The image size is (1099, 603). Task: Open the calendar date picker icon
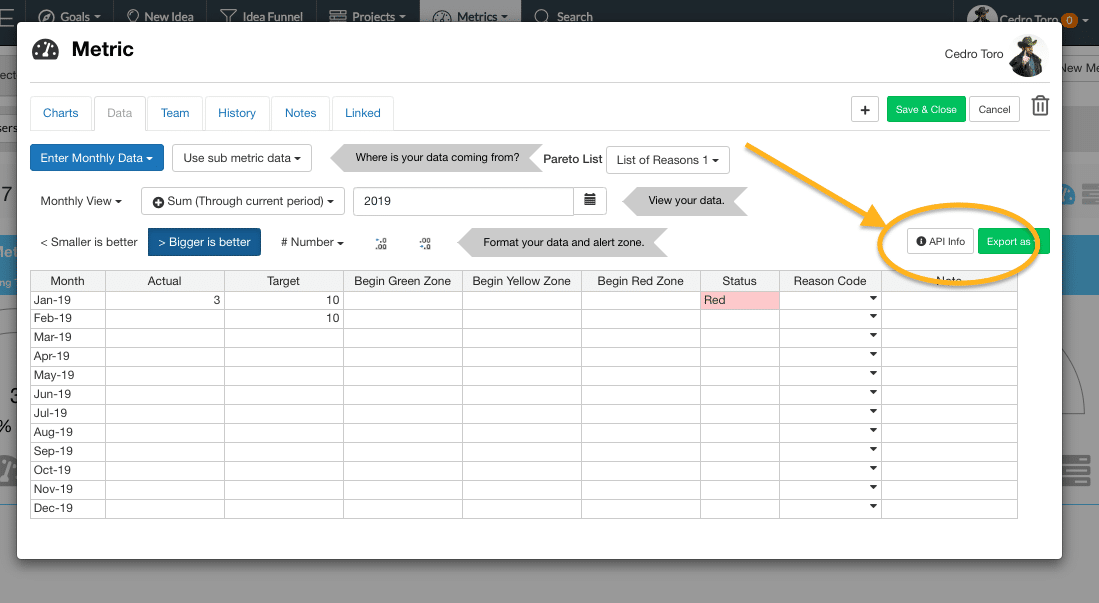pyautogui.click(x=590, y=201)
